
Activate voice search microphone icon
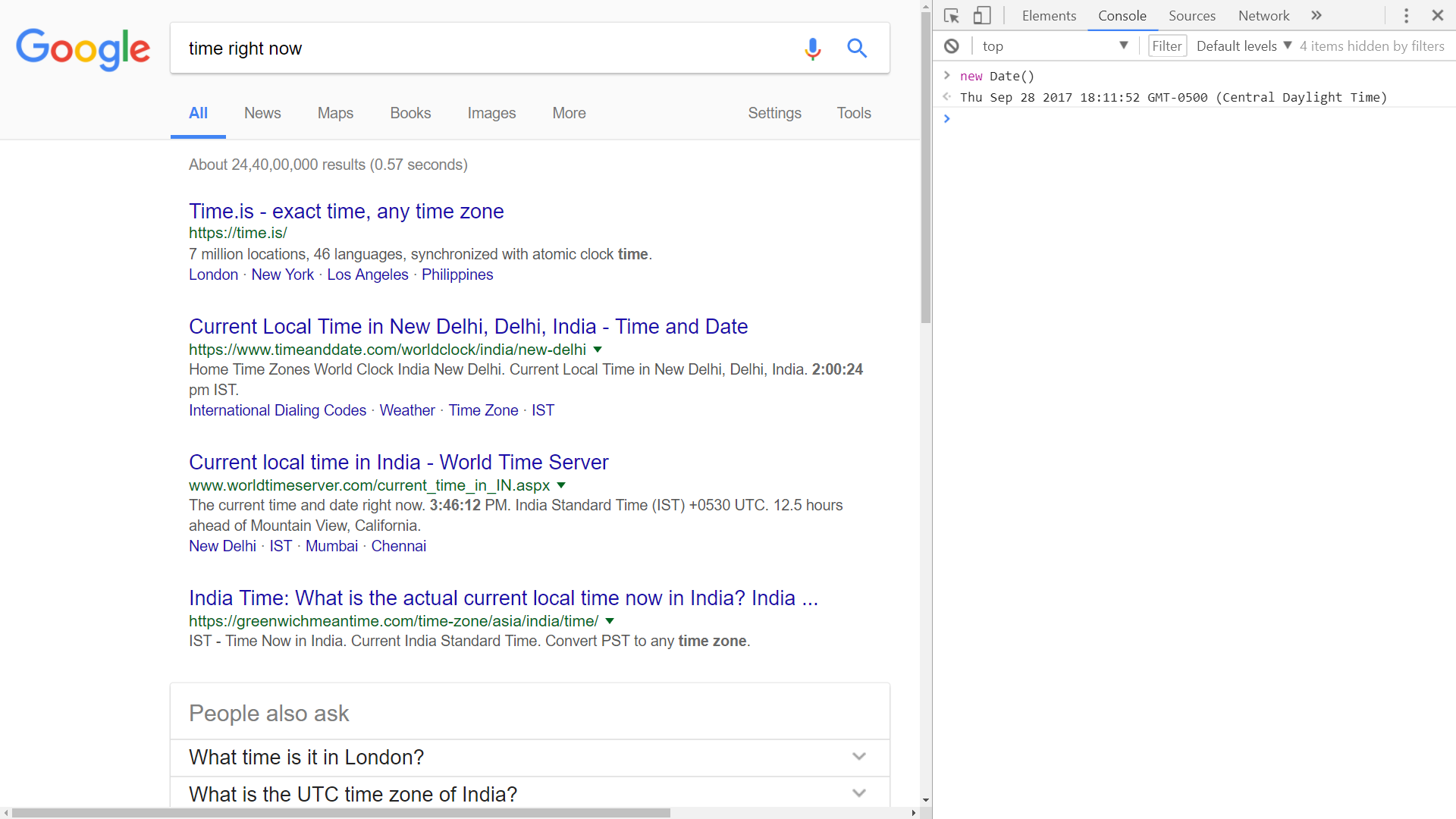[x=813, y=49]
